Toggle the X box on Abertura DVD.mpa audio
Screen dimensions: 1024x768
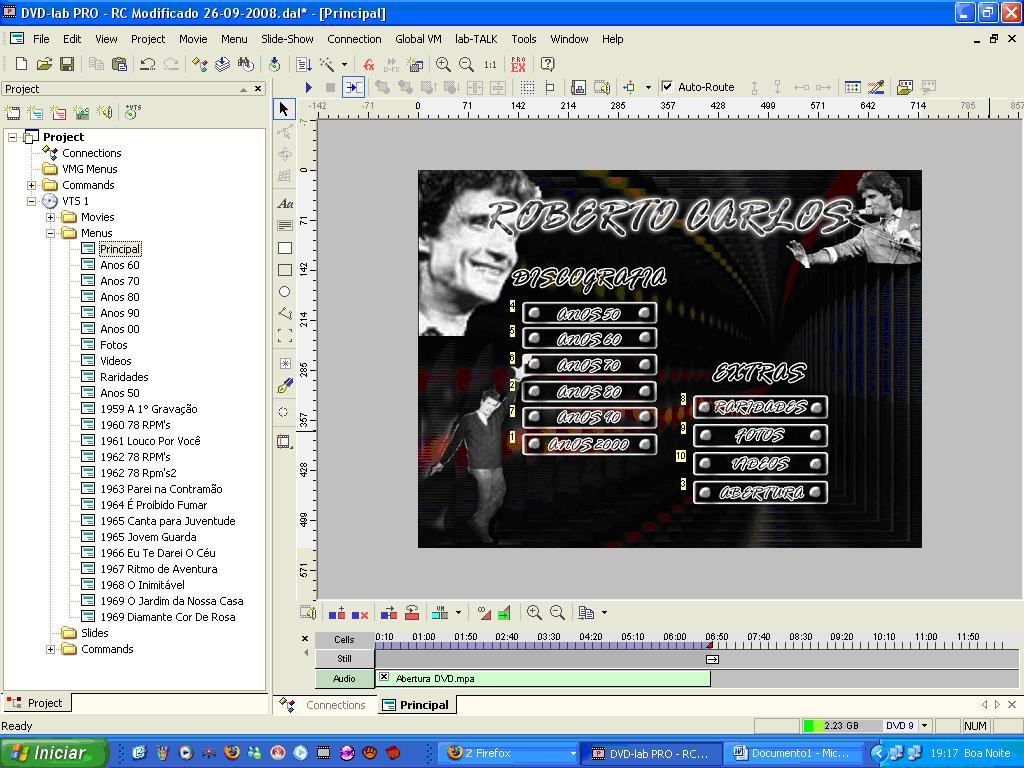384,677
